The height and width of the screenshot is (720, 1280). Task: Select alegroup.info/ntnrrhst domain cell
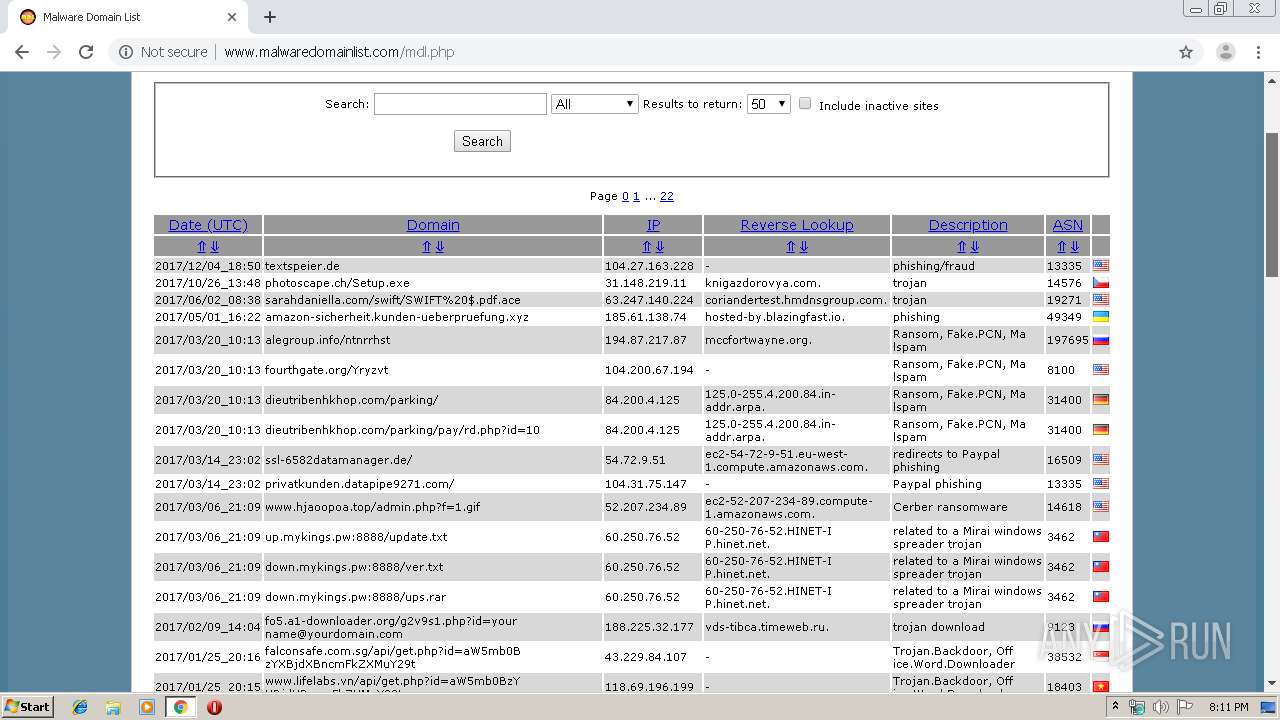[x=432, y=340]
